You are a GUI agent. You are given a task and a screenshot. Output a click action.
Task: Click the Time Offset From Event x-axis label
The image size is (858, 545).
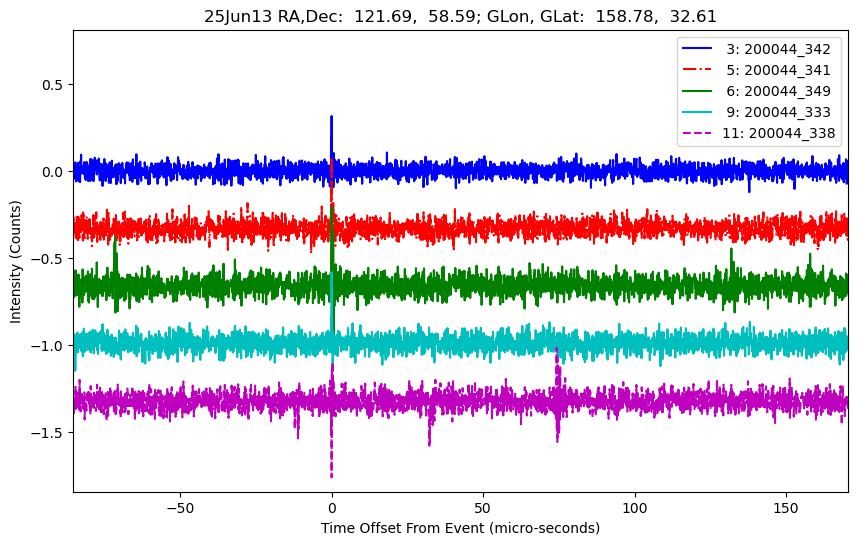(x=460, y=529)
